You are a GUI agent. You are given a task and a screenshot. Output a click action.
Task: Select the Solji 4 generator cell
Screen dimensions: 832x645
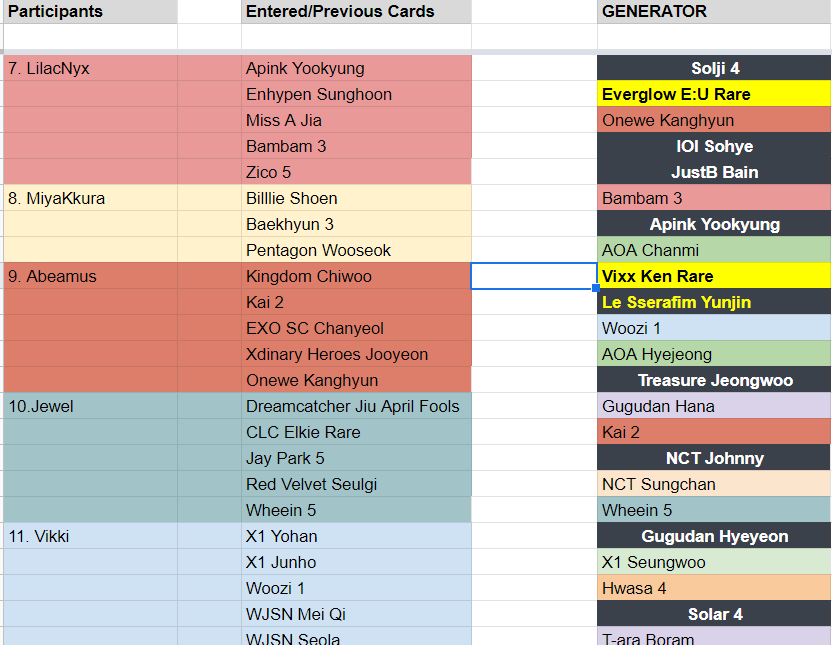714,68
